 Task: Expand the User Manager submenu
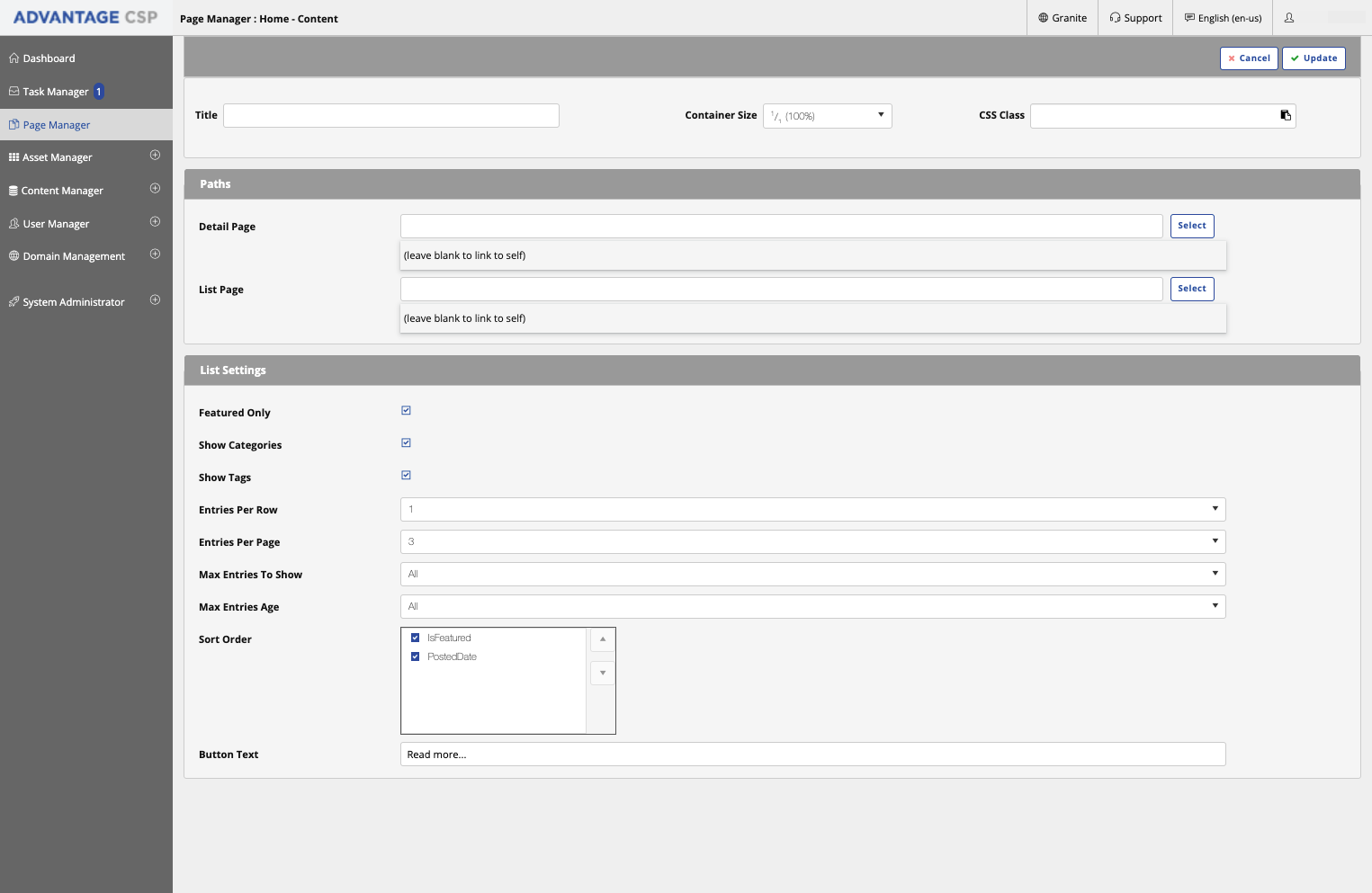click(155, 222)
